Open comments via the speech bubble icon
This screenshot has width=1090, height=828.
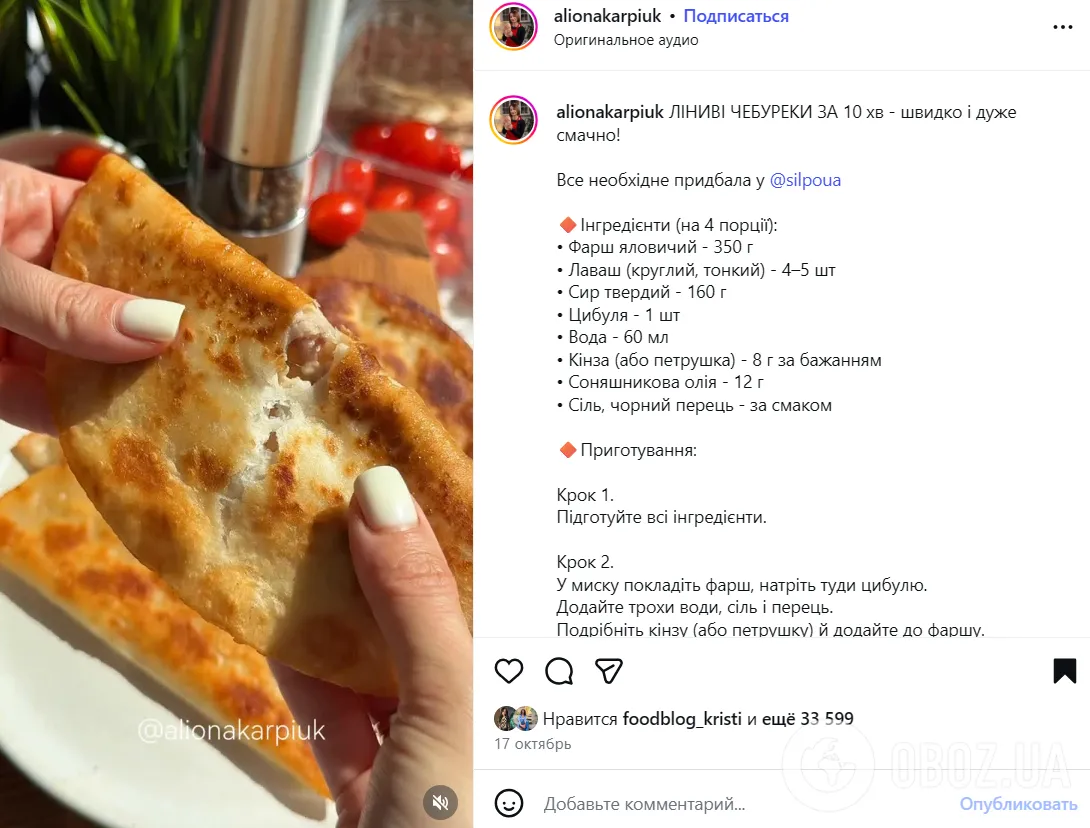pos(559,671)
